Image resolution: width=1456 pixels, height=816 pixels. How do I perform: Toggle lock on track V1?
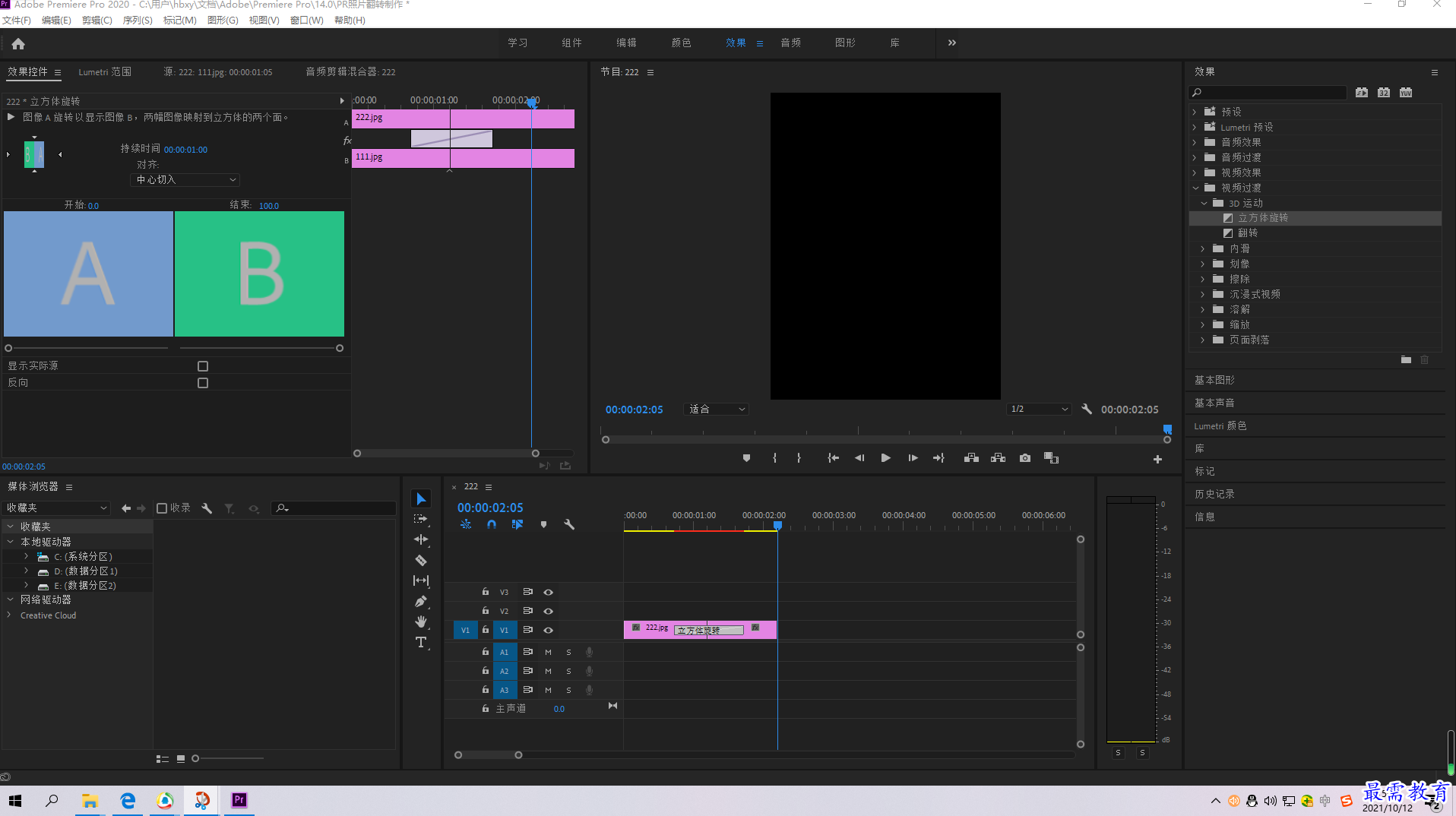(486, 629)
